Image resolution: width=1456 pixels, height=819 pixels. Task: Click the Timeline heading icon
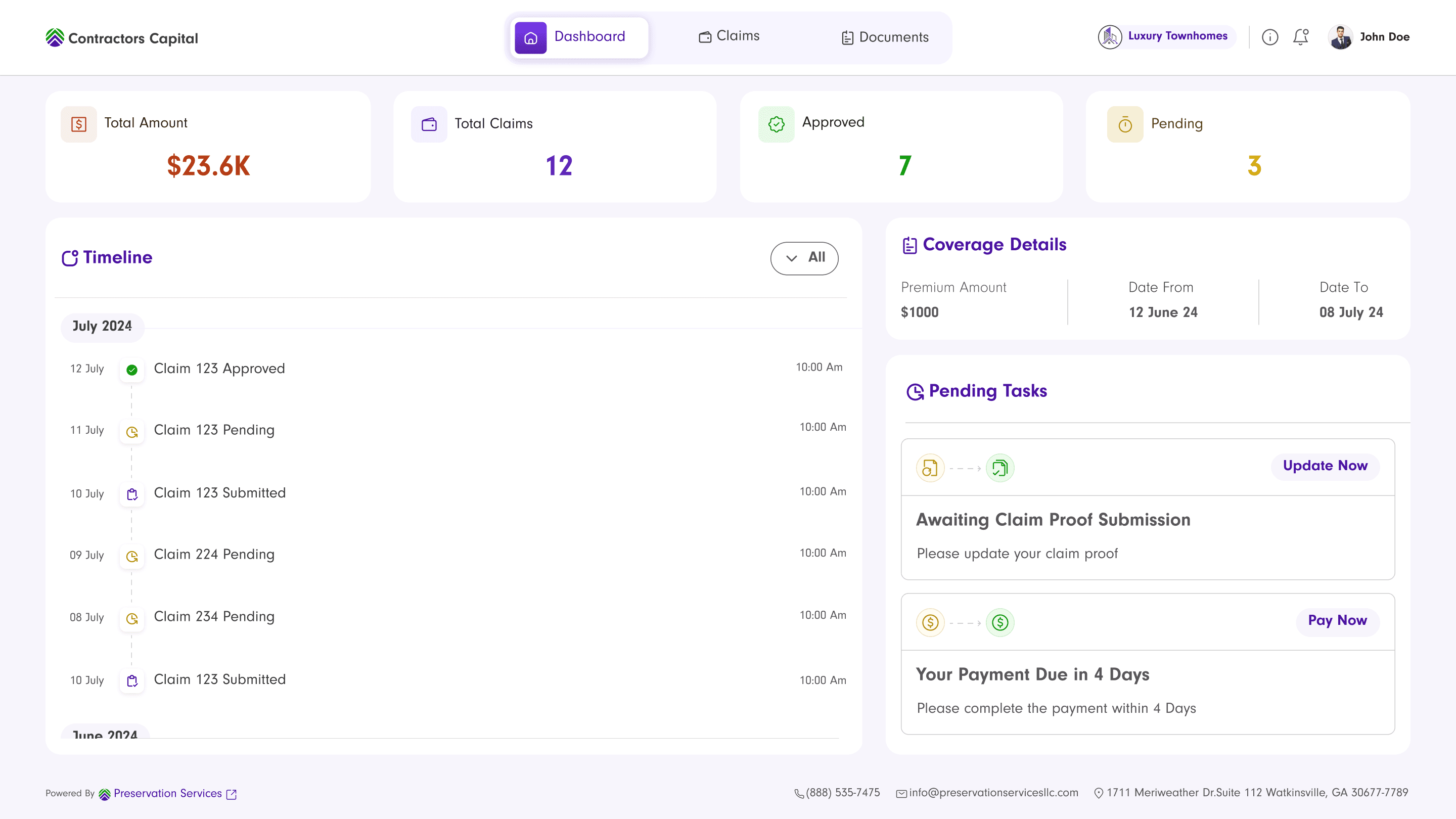(70, 258)
